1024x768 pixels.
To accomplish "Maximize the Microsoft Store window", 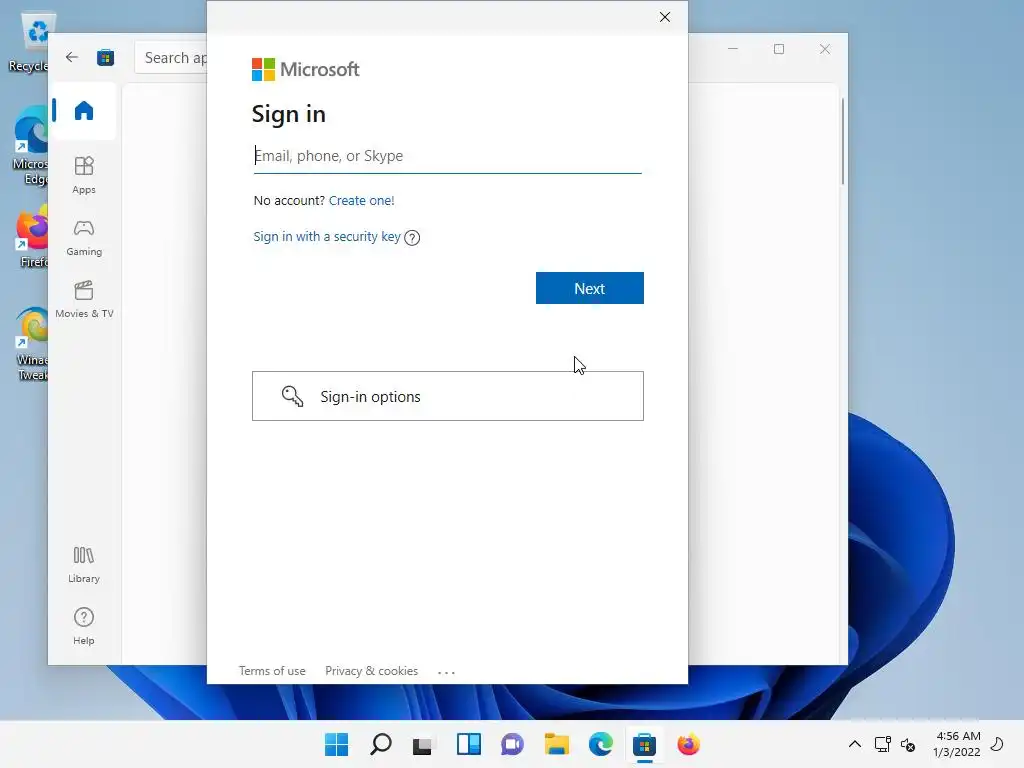I will click(x=779, y=49).
